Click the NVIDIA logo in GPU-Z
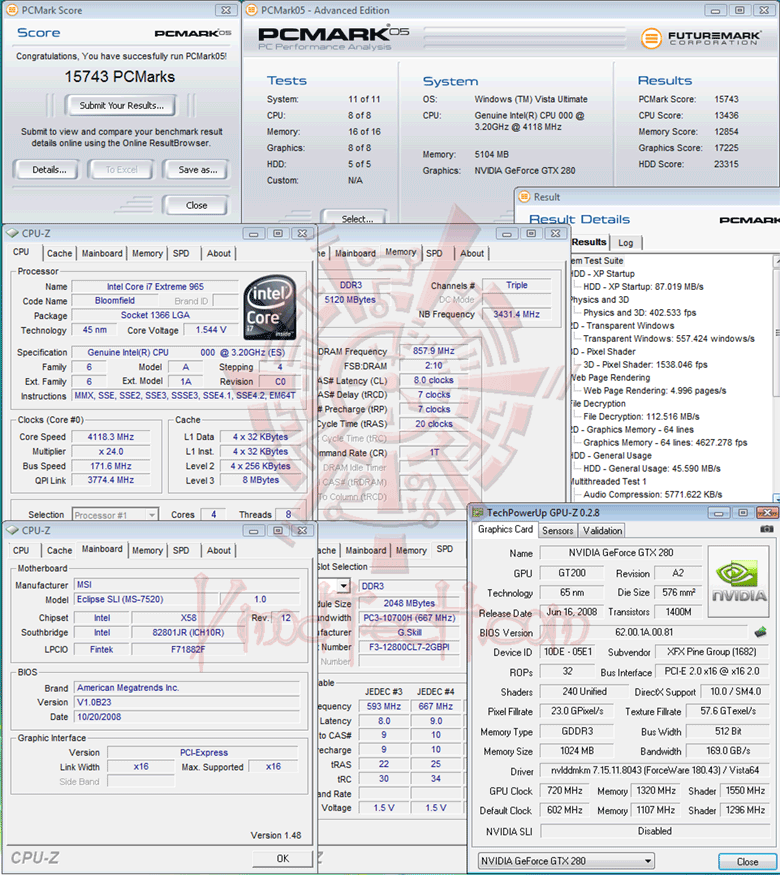The height and width of the screenshot is (875, 780). click(739, 581)
